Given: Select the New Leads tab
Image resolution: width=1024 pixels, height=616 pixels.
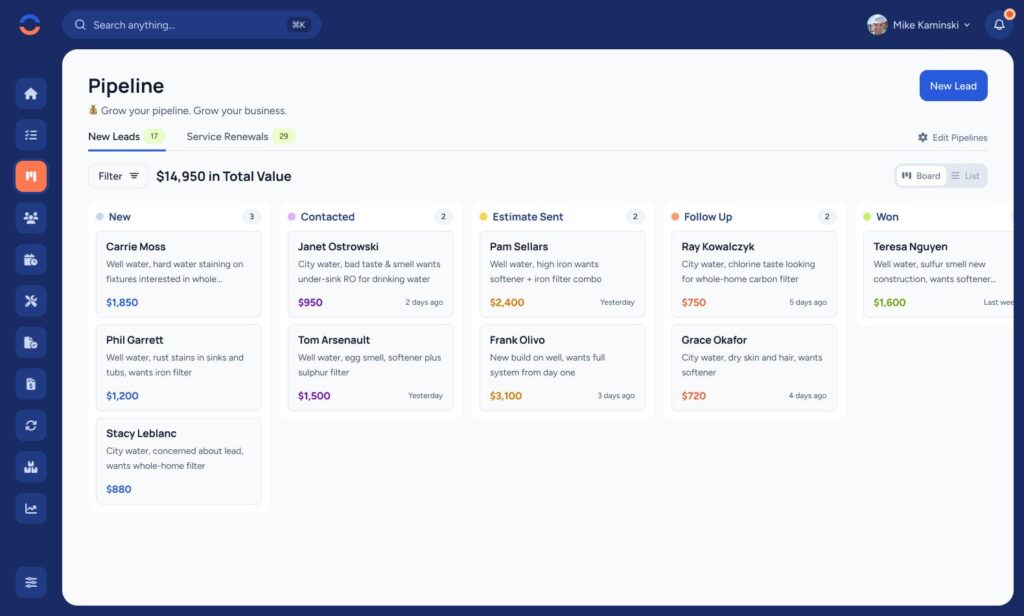Looking at the screenshot, I should click(x=127, y=137).
